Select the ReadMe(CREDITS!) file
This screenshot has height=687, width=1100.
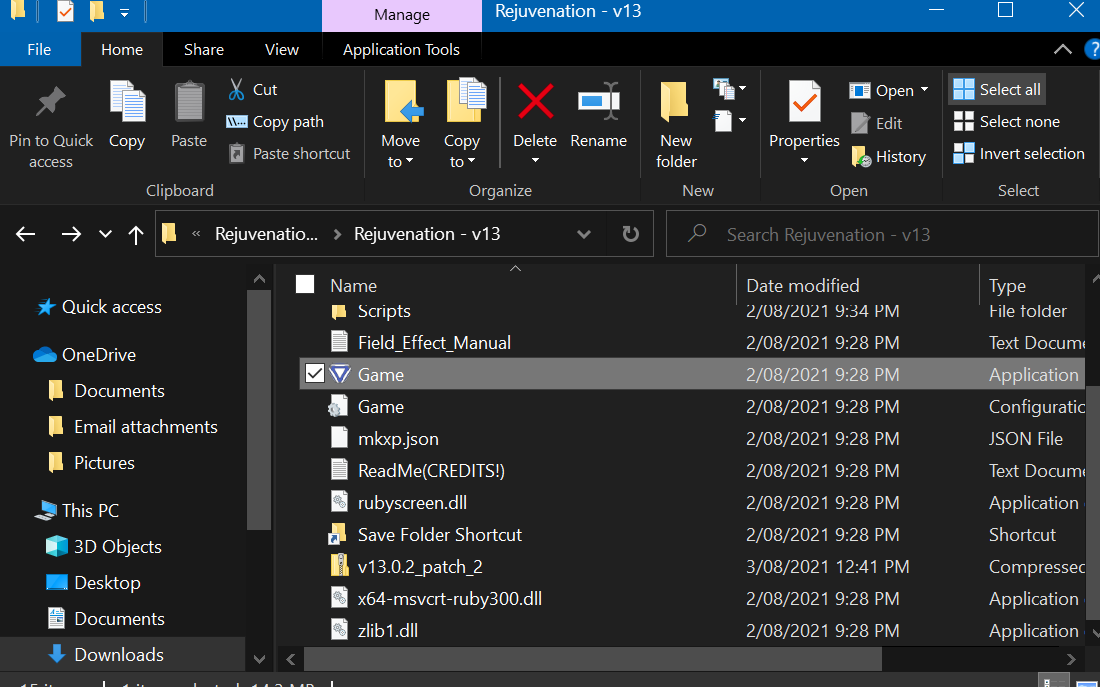pyautogui.click(x=431, y=471)
